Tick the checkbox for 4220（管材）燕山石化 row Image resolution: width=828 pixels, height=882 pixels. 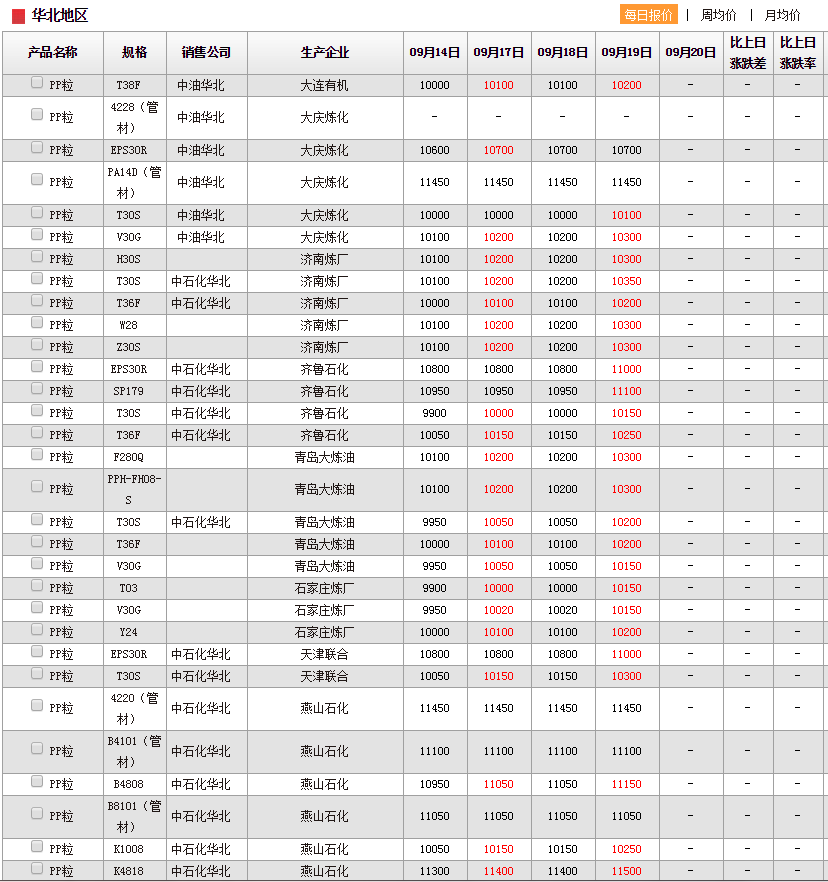pos(37,705)
